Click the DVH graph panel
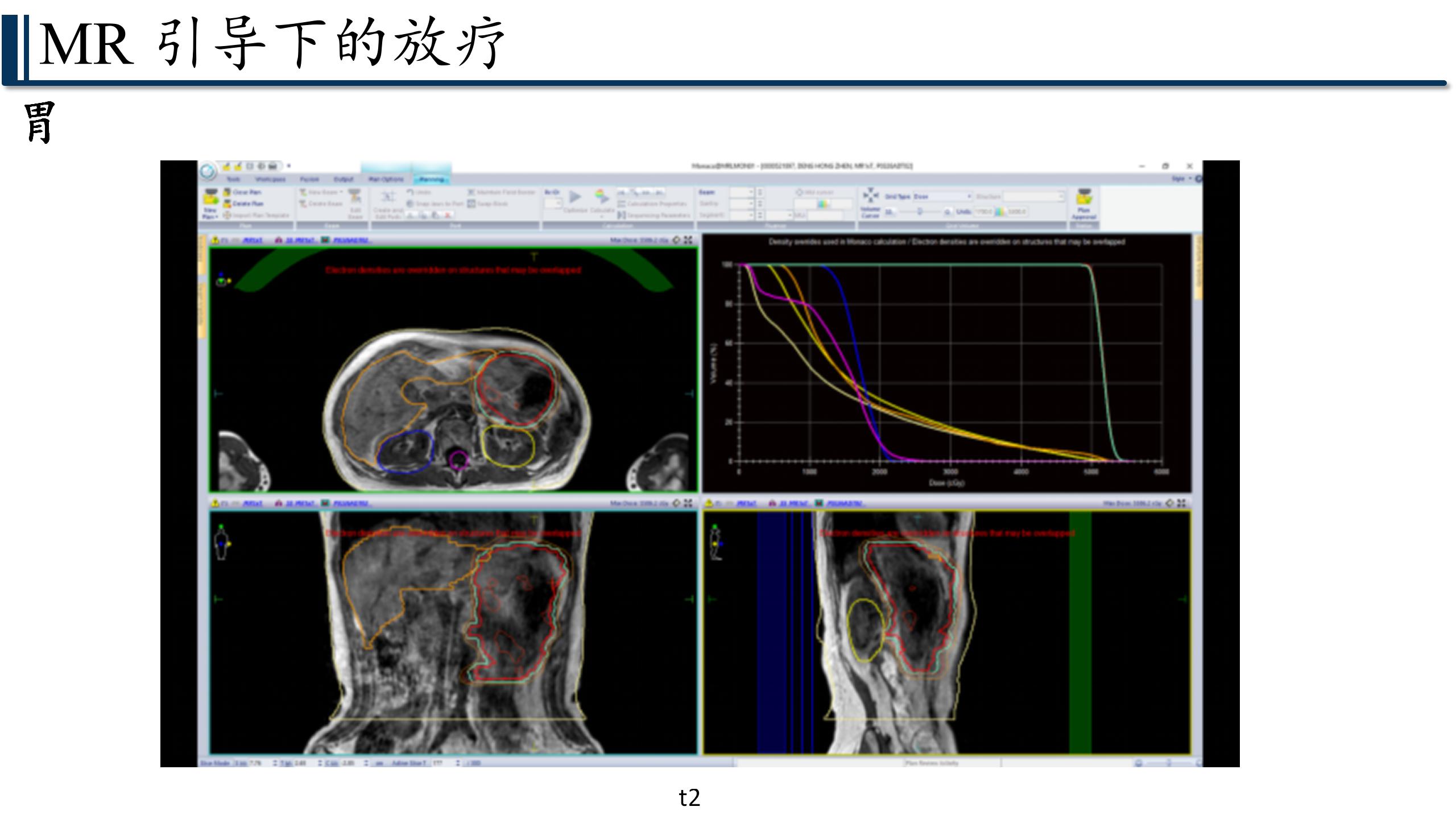1456x819 pixels. click(x=947, y=363)
